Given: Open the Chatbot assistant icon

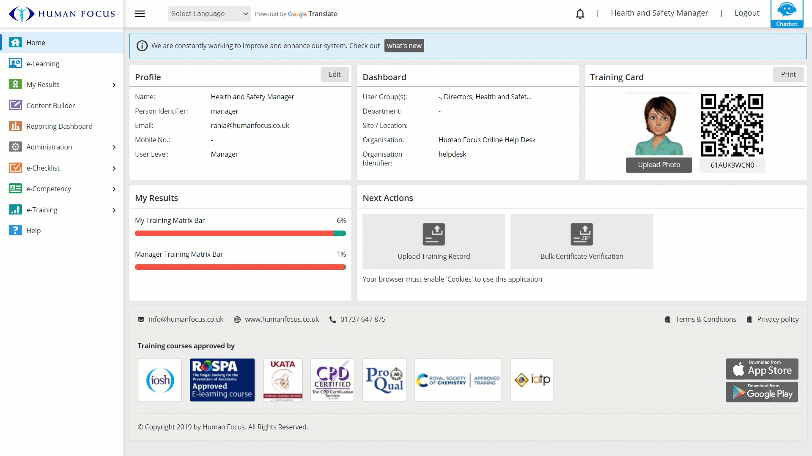Looking at the screenshot, I should point(786,11).
